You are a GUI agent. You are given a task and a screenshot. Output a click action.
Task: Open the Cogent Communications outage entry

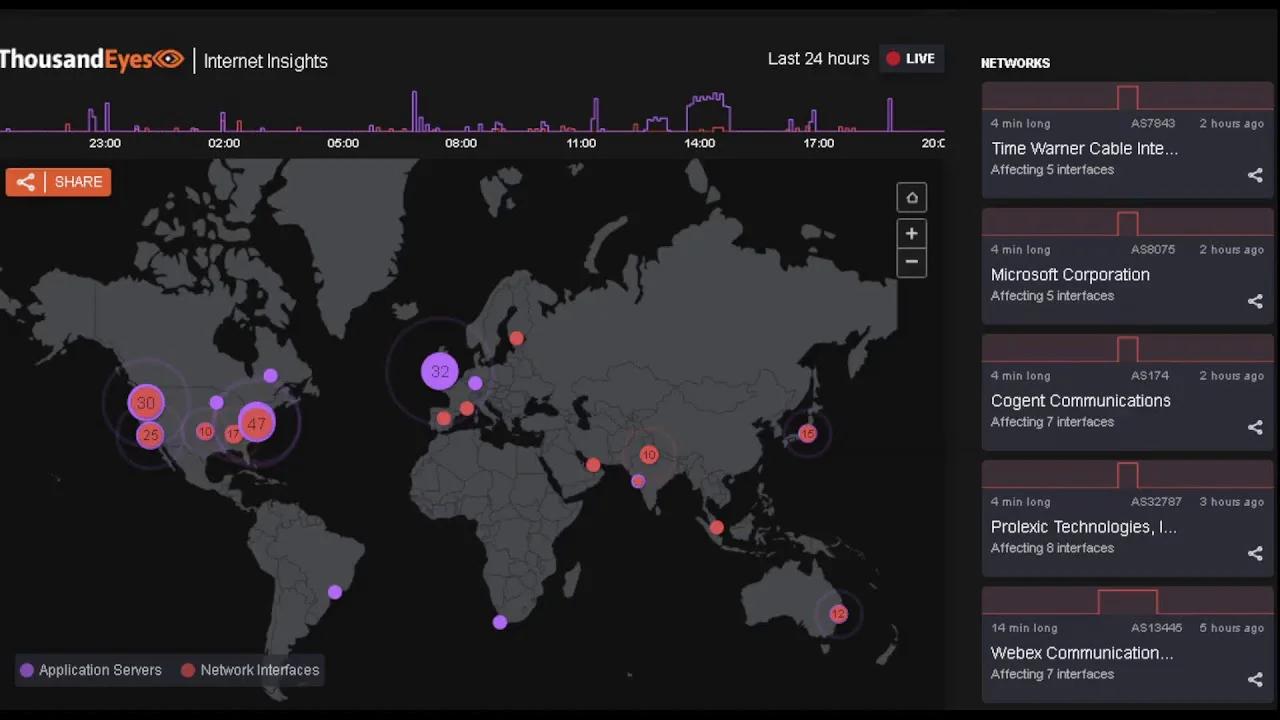click(1080, 401)
